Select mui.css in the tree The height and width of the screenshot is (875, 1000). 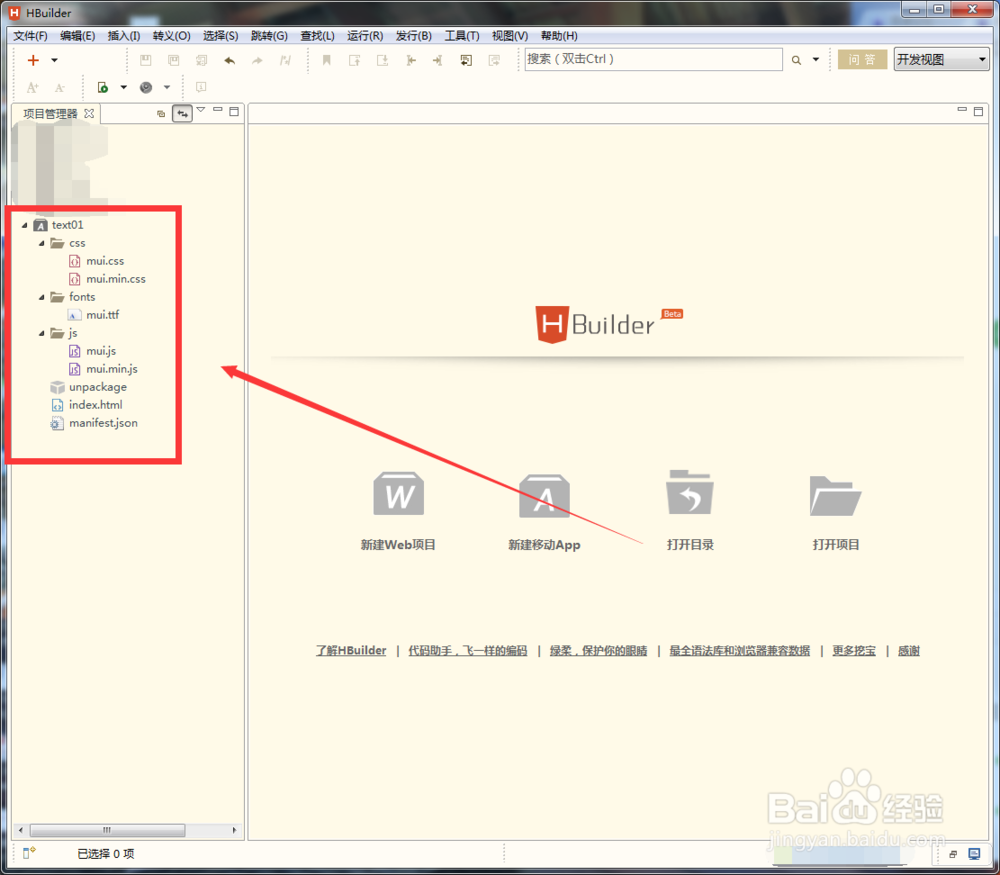pyautogui.click(x=105, y=261)
